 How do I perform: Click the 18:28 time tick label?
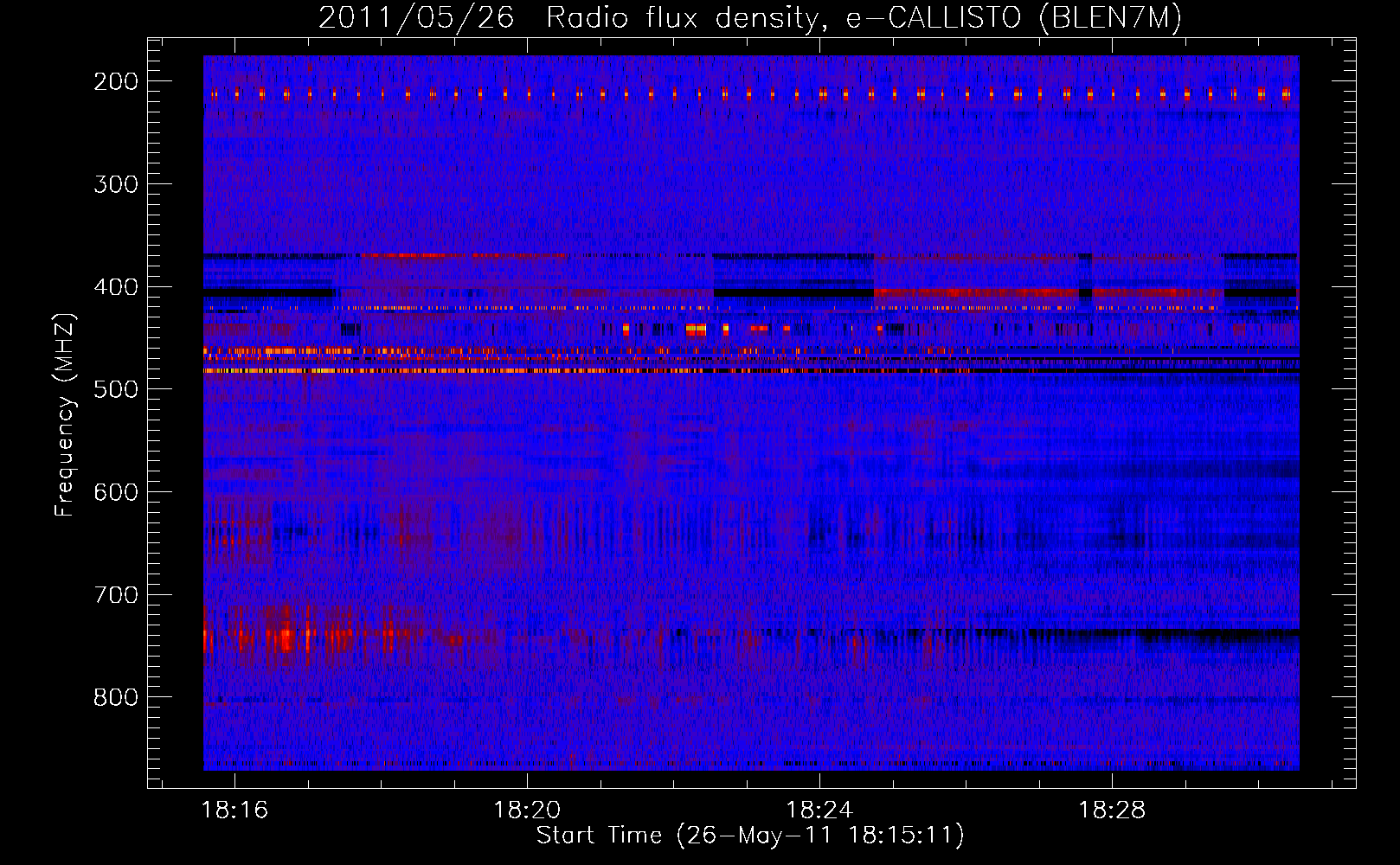click(x=1111, y=811)
